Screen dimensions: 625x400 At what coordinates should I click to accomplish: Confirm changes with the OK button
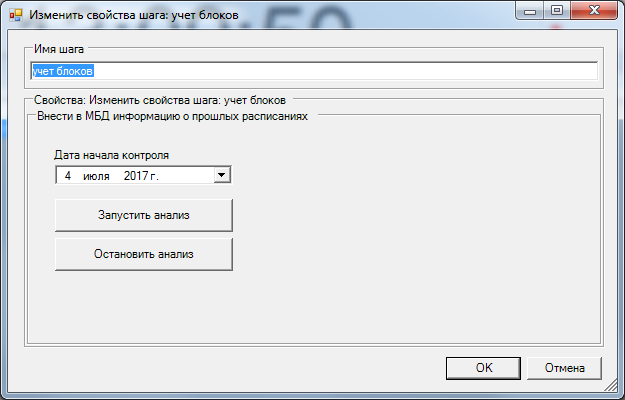(483, 368)
